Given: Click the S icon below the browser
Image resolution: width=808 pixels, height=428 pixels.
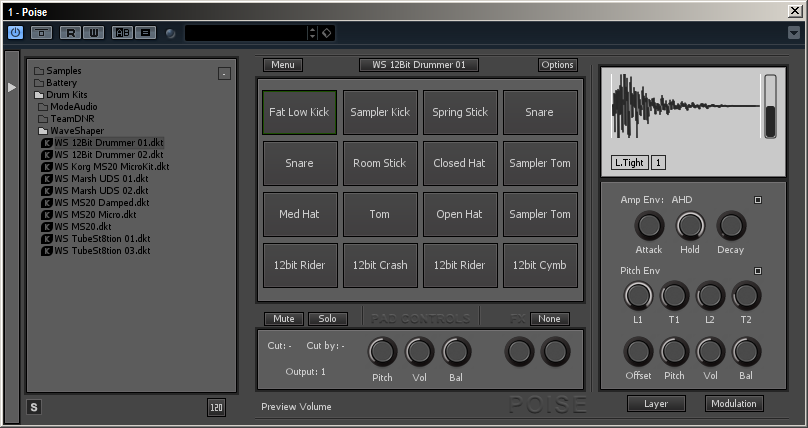Looking at the screenshot, I should coord(34,407).
